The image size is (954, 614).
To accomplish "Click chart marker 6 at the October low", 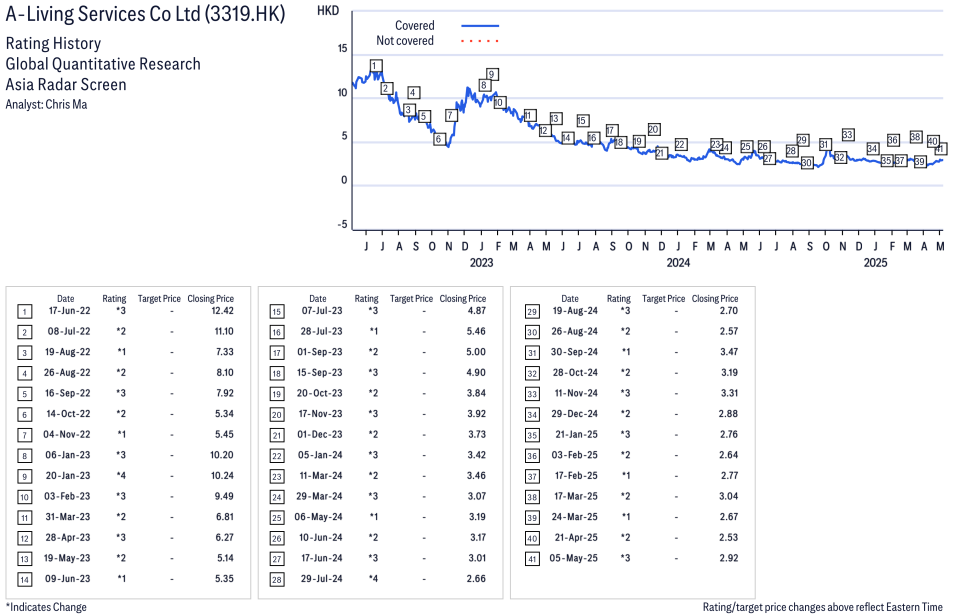I will (x=439, y=139).
